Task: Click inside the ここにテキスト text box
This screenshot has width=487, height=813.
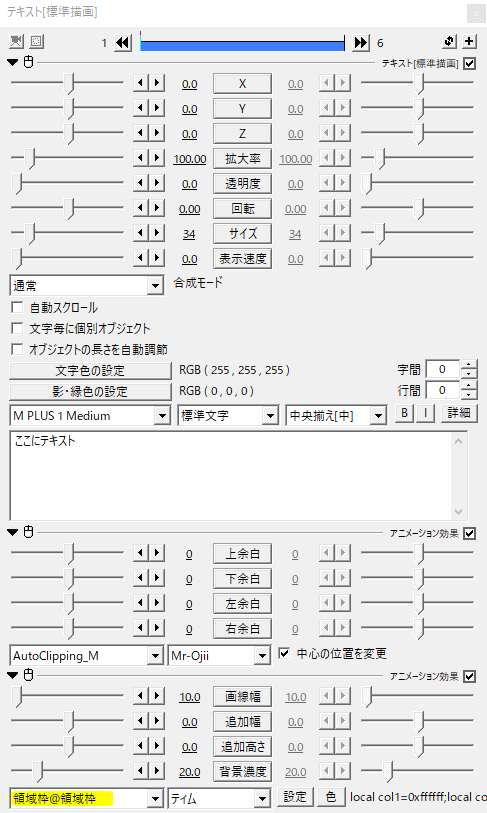Action: [231, 474]
